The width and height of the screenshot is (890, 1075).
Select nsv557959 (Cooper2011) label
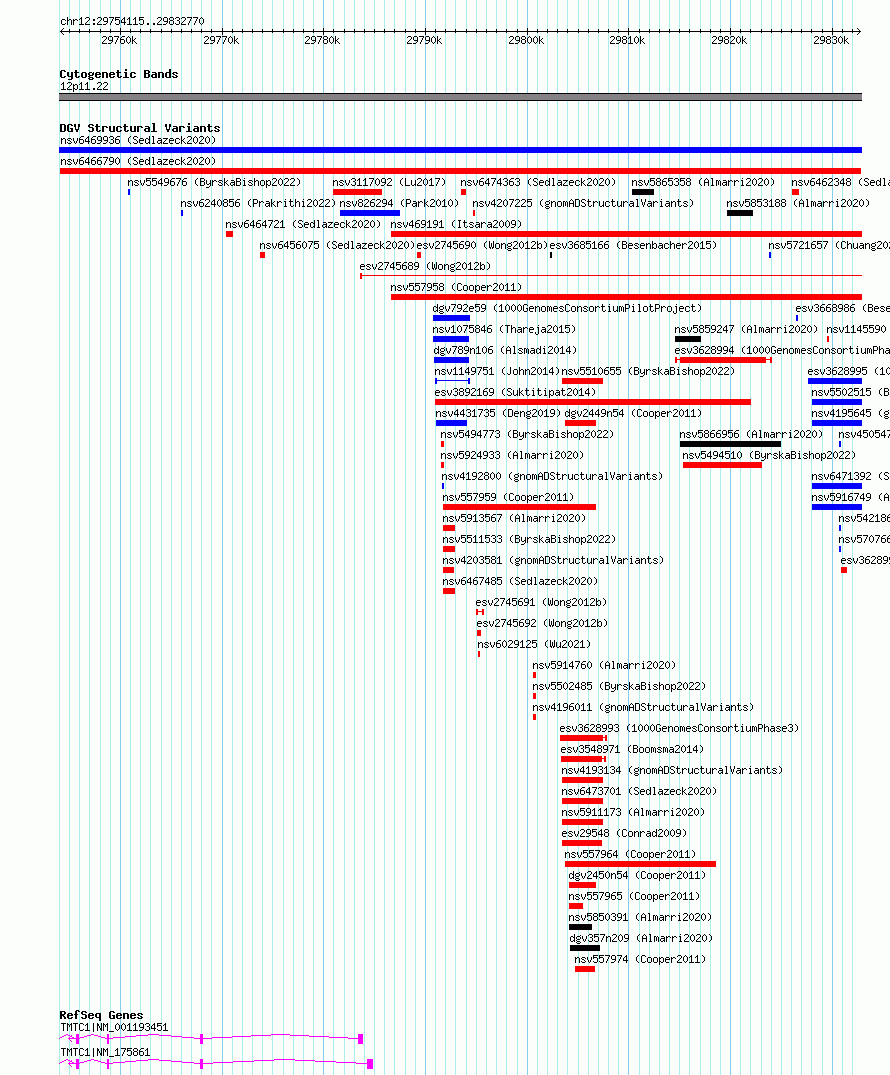[508, 498]
